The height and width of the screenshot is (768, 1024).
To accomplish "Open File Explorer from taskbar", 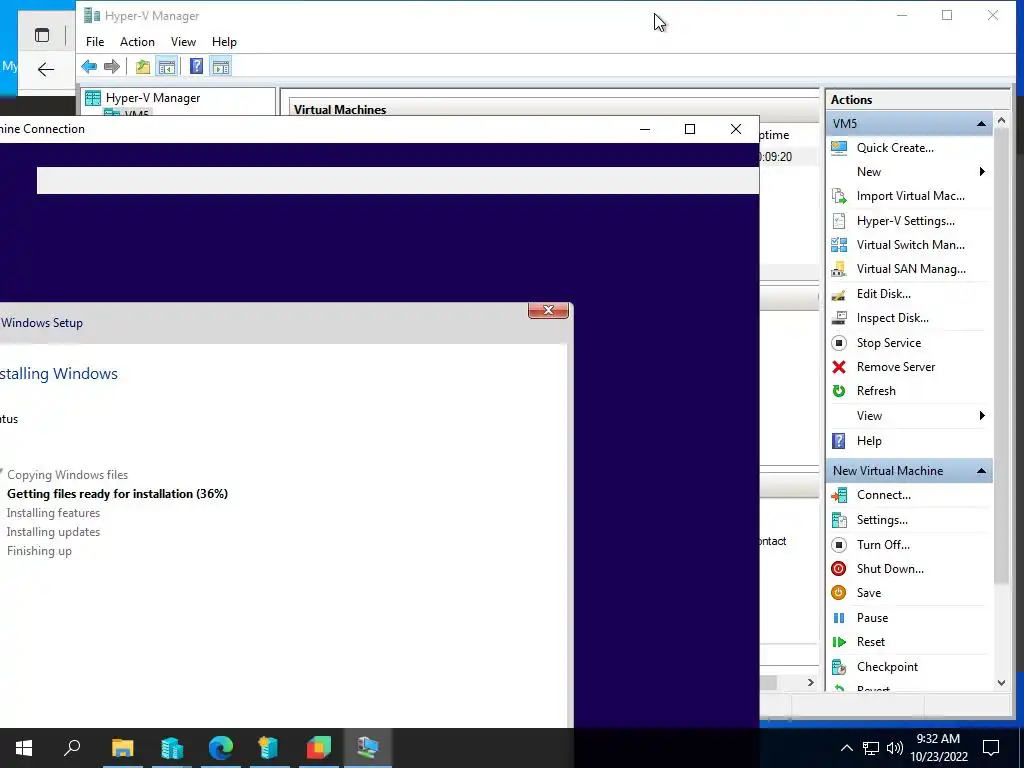I will coord(122,748).
